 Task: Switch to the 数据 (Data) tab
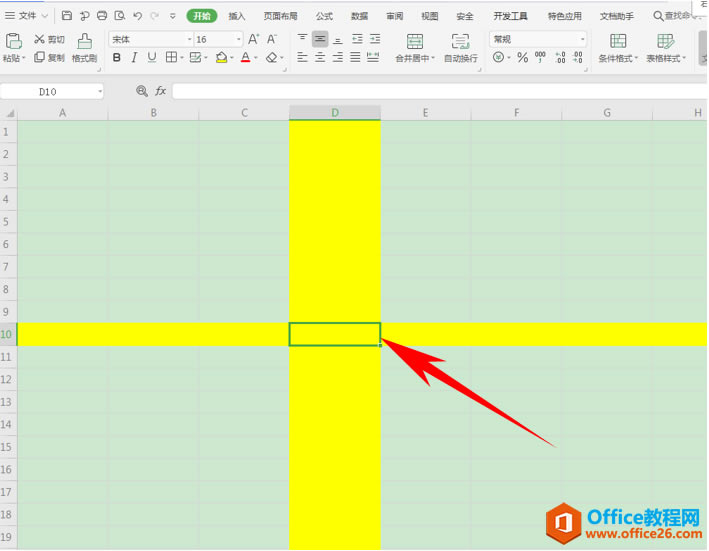click(x=359, y=16)
